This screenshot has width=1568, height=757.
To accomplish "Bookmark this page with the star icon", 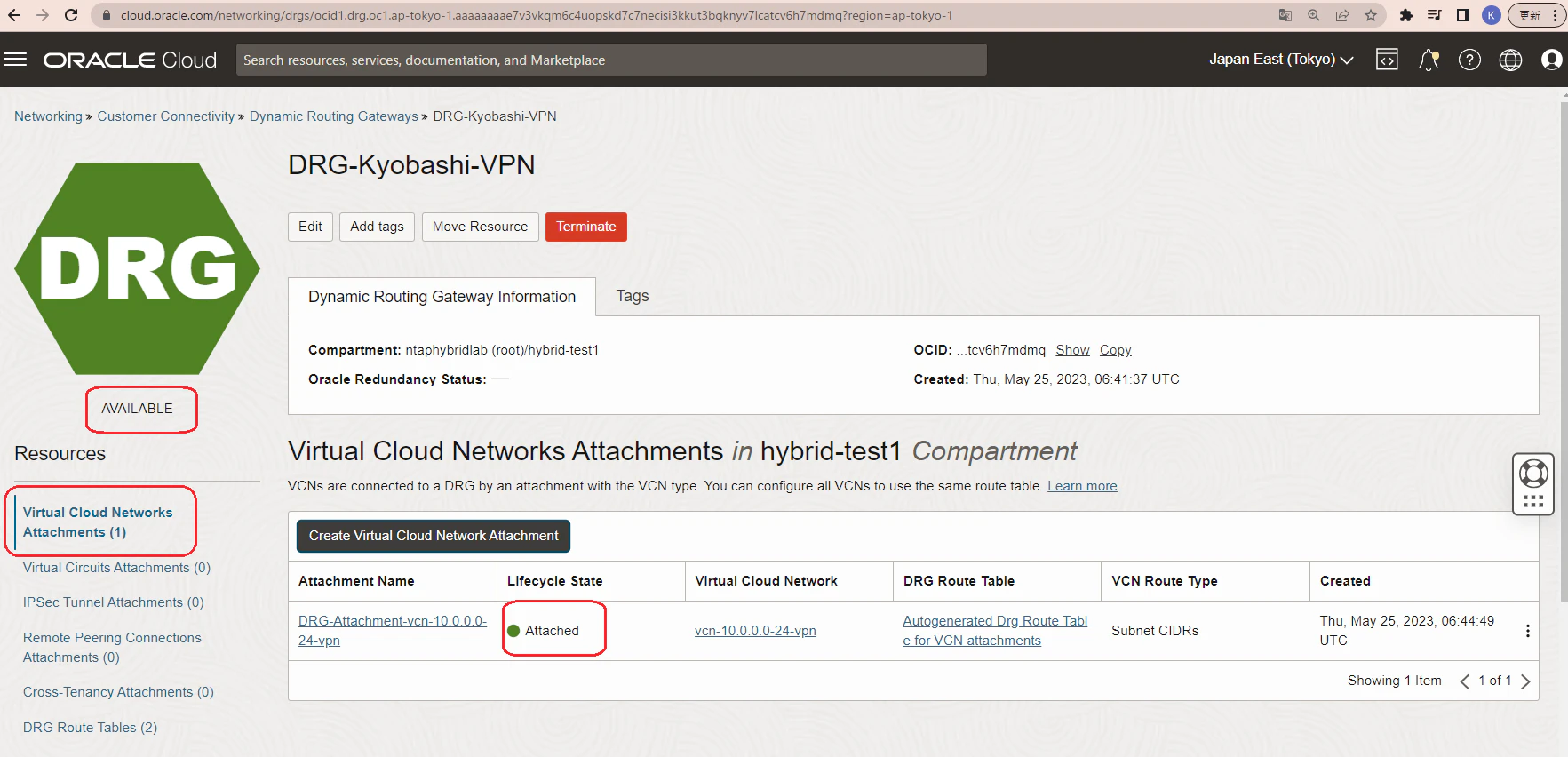I will pyautogui.click(x=1371, y=15).
